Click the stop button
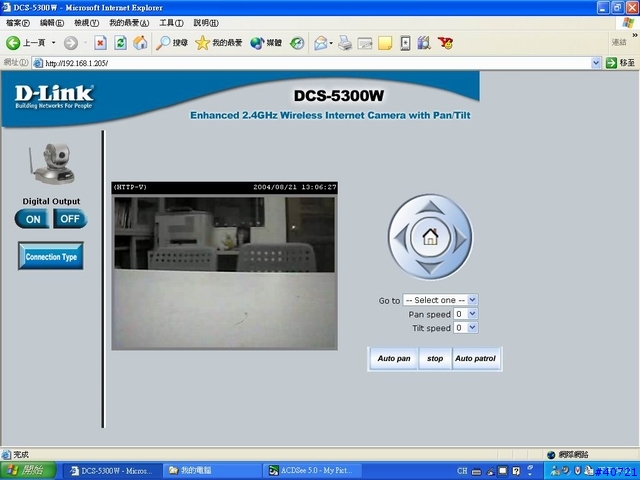 tap(435, 359)
